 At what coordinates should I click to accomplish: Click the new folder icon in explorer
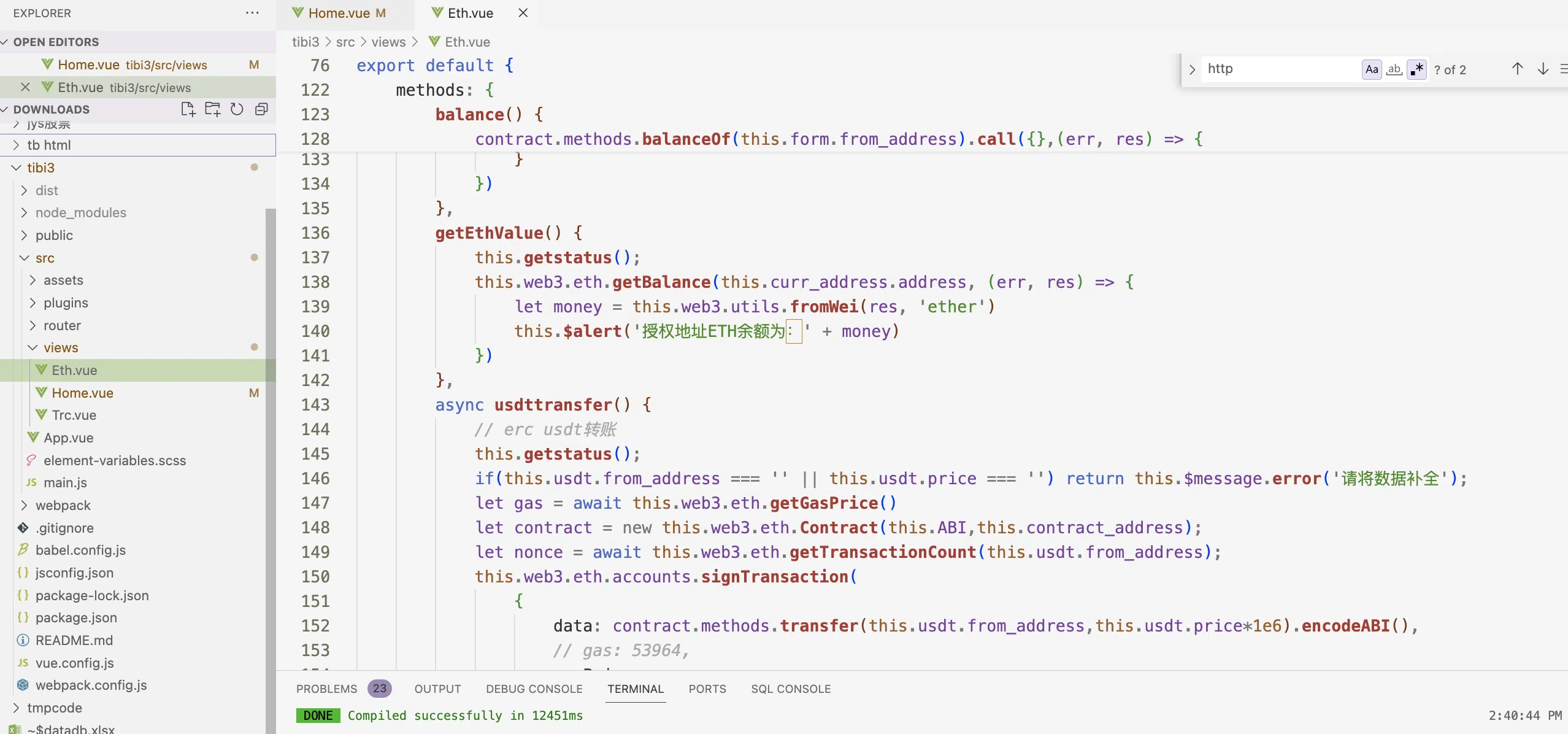click(210, 108)
